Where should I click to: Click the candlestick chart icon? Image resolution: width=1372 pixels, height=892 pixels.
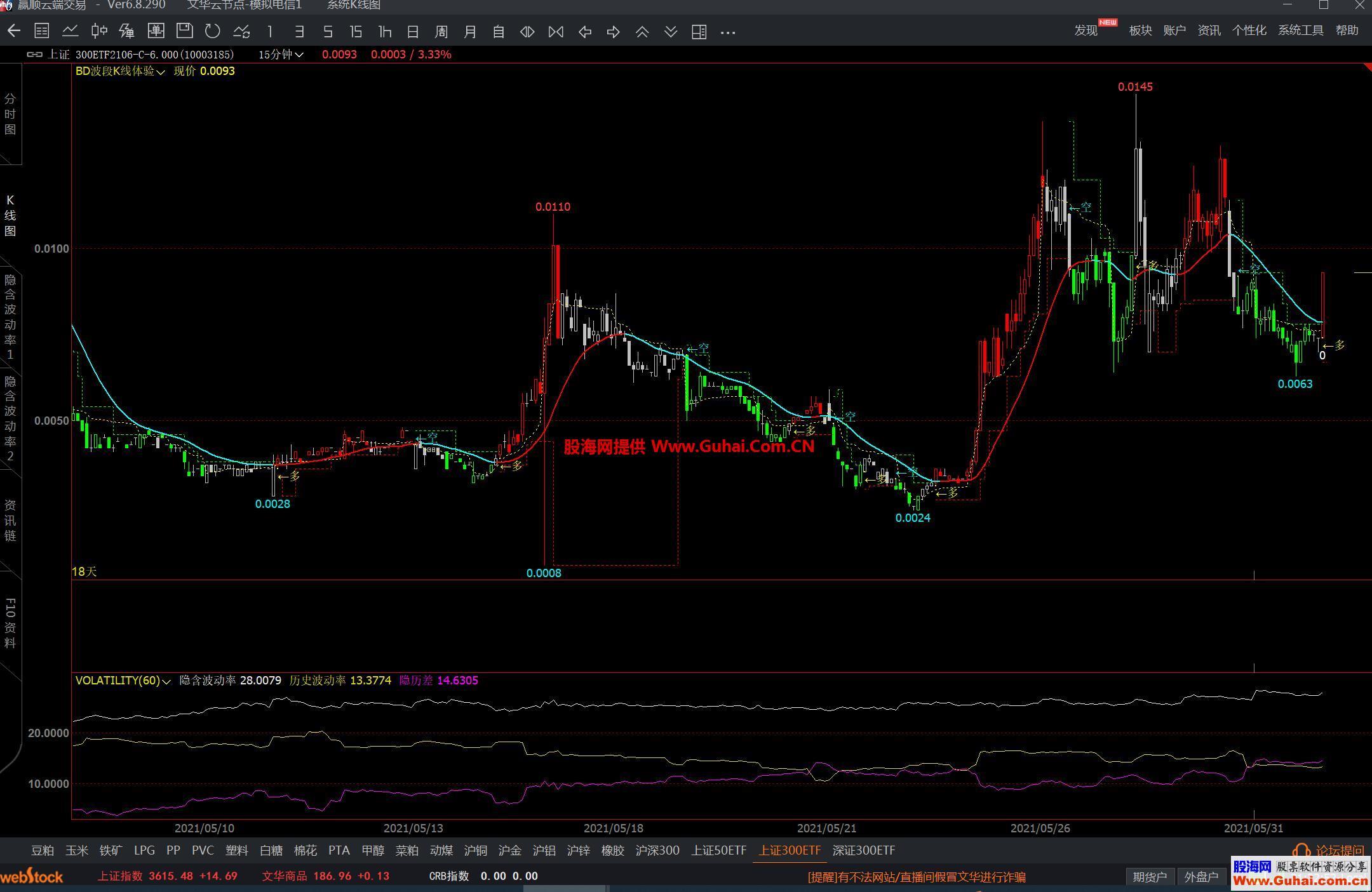[98, 31]
